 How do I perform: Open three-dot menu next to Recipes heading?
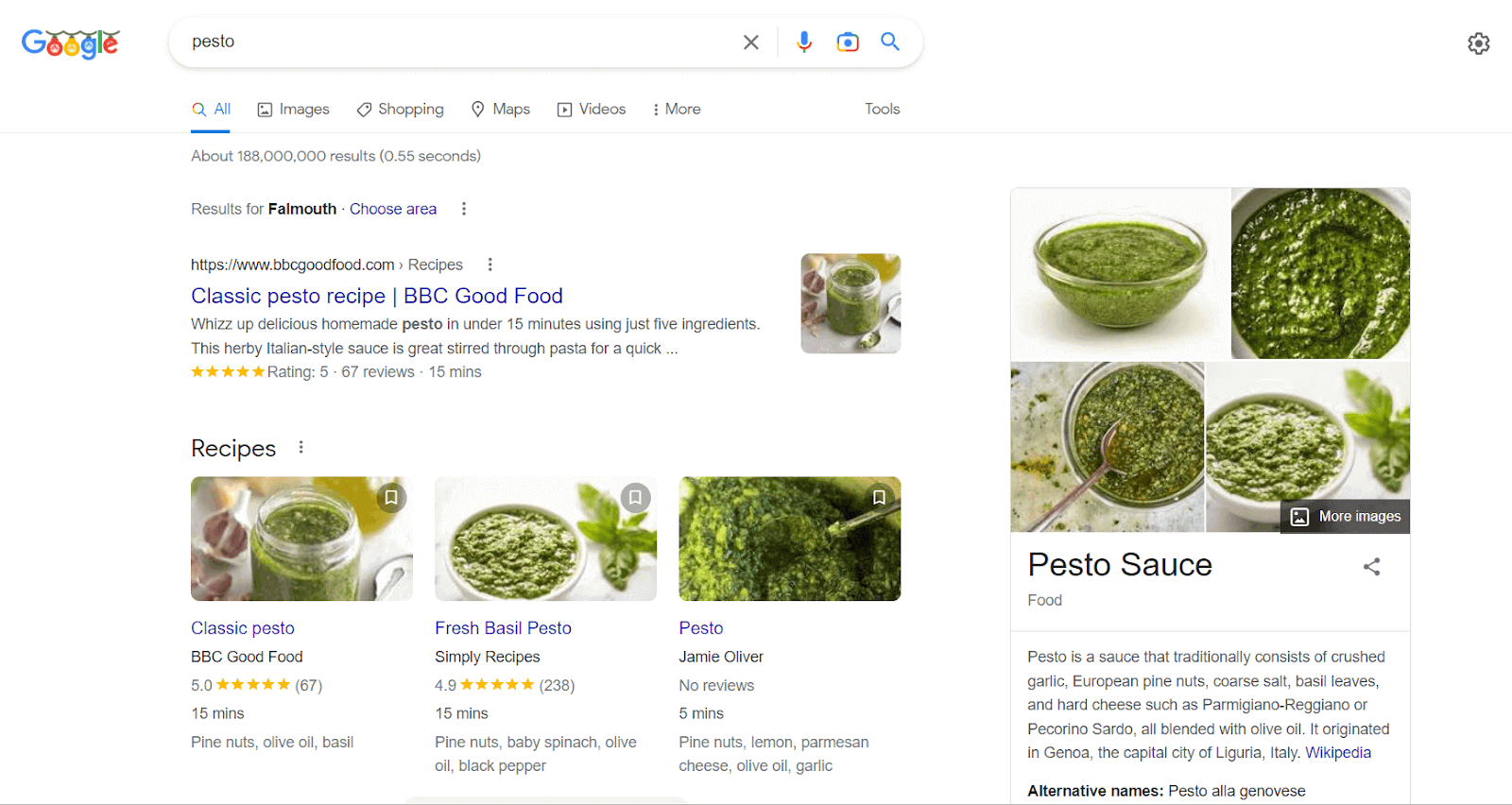tap(301, 447)
